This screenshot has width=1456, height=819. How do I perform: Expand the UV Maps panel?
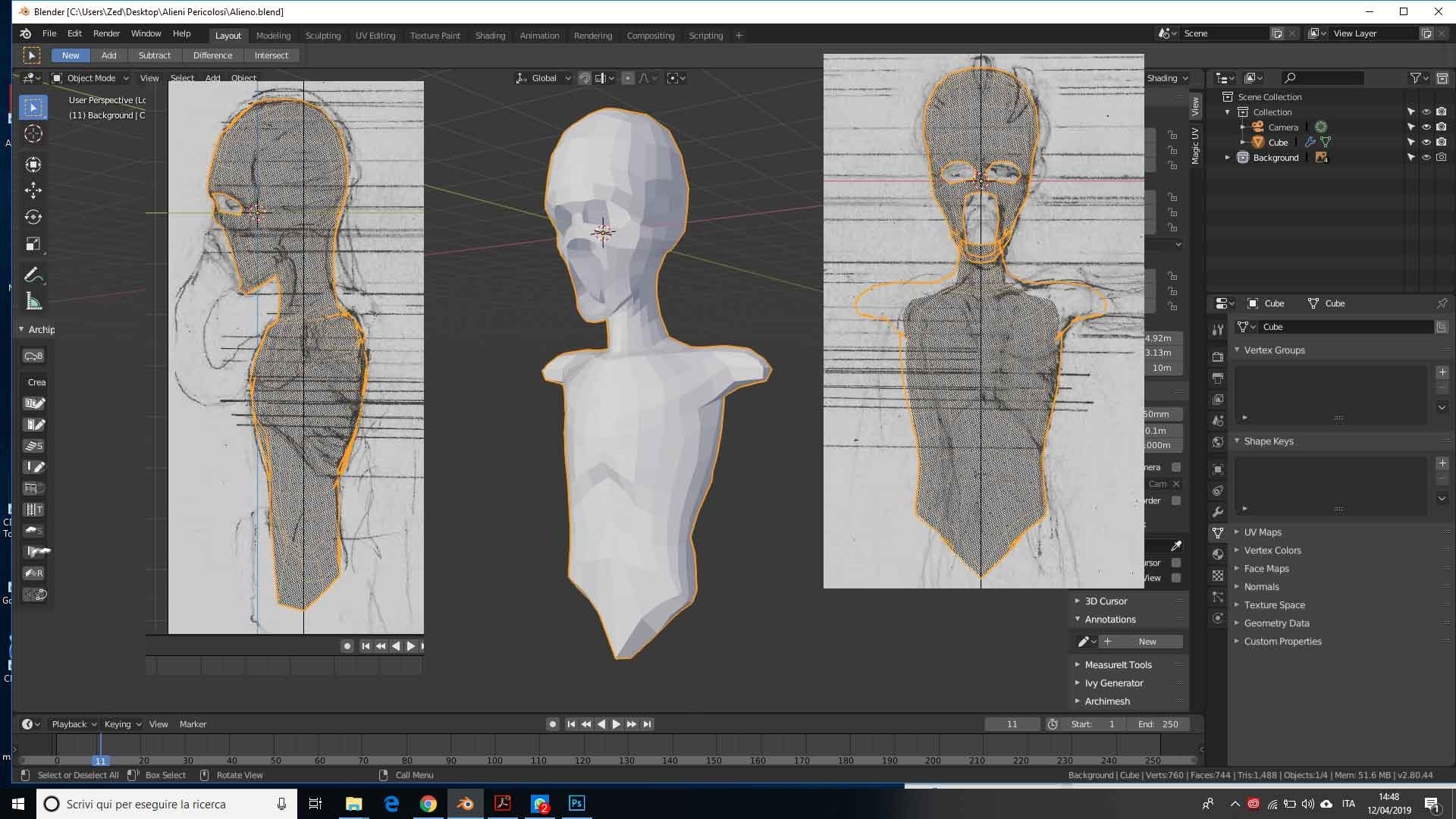pos(1237,532)
